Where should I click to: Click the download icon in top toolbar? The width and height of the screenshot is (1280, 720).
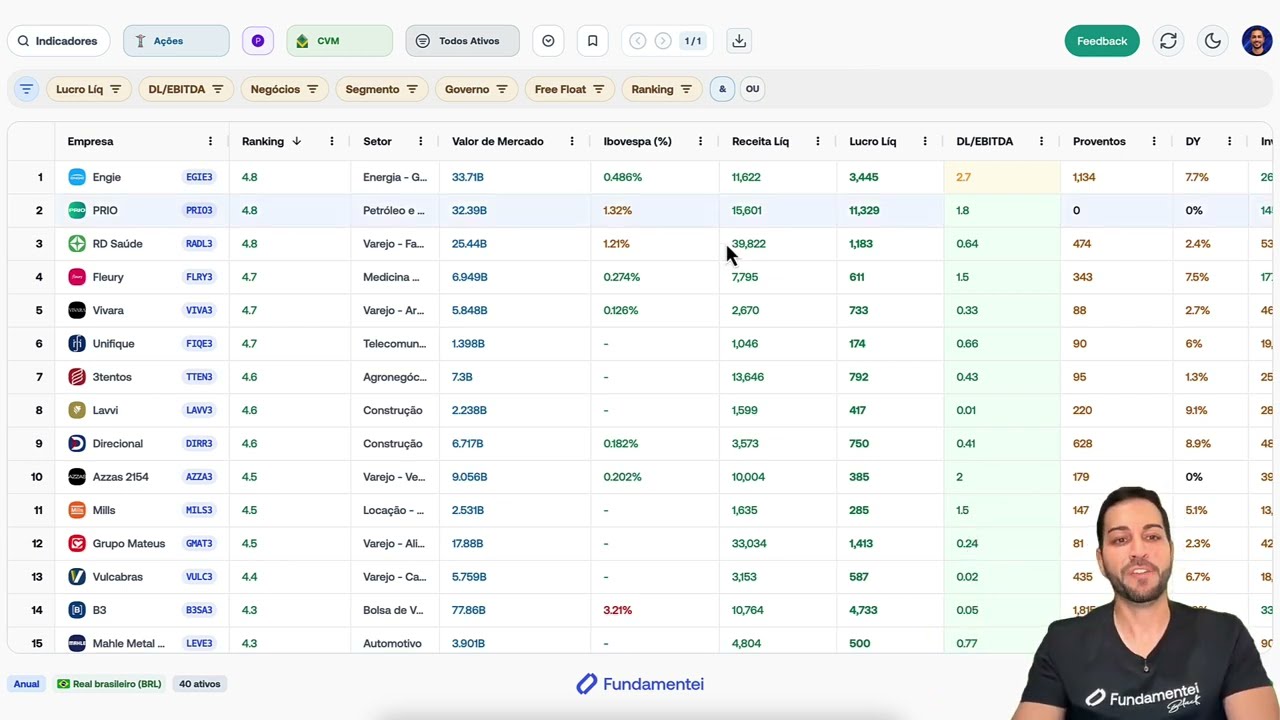coord(739,41)
